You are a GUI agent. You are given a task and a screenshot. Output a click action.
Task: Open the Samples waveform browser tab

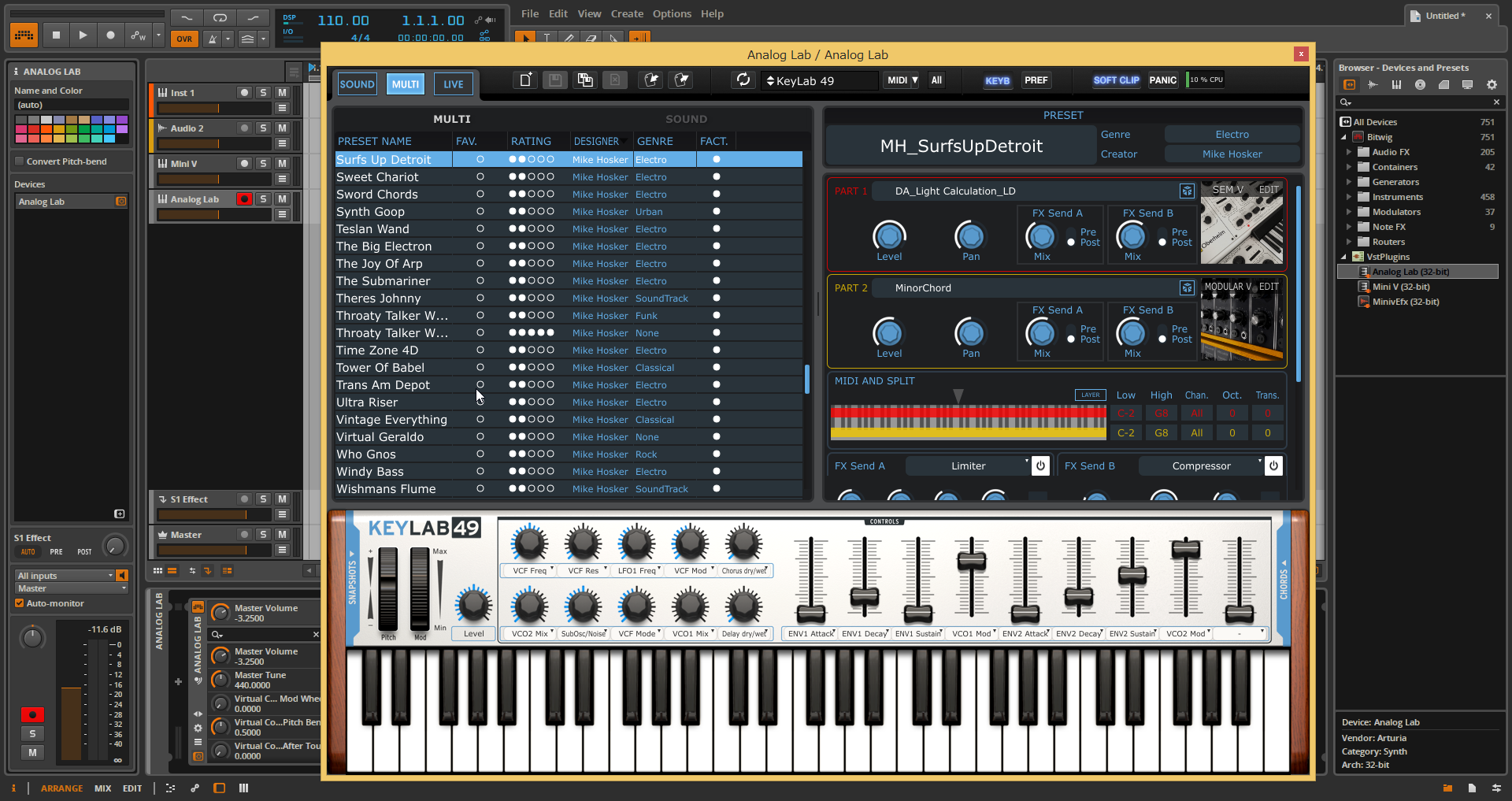pos(1373,84)
